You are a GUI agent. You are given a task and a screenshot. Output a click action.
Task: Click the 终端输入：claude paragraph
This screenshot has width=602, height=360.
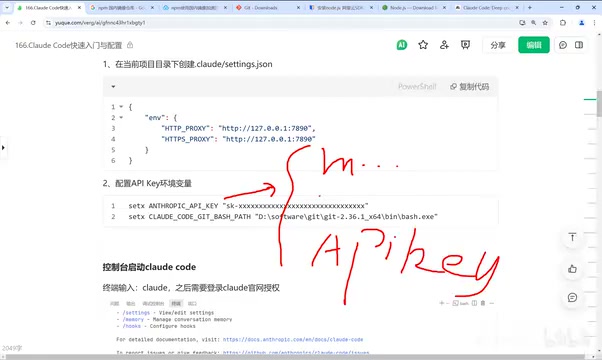click(x=191, y=288)
